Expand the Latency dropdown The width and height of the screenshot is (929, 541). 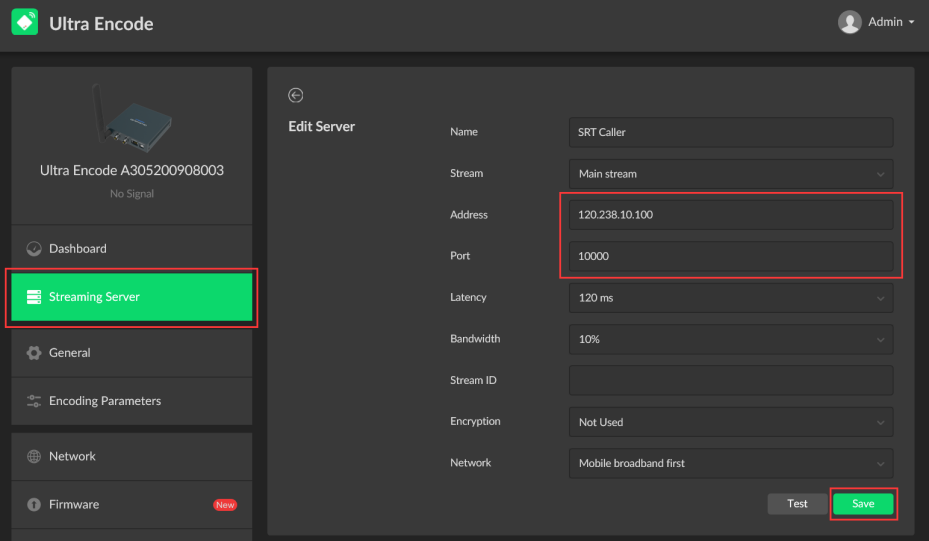click(730, 298)
